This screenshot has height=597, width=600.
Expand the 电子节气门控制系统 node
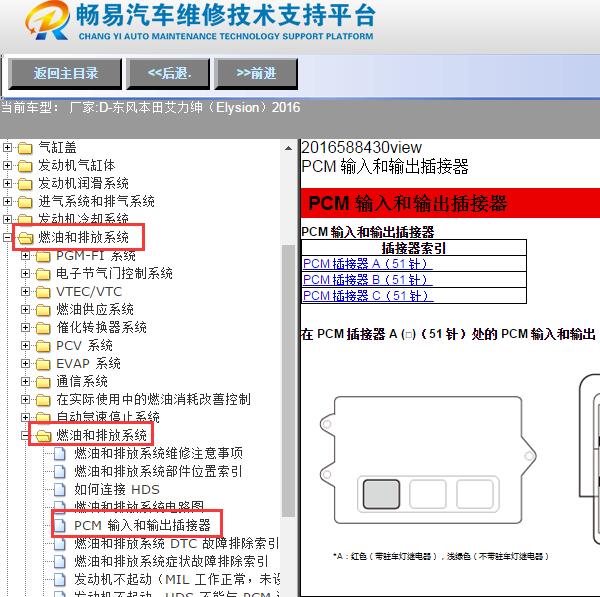click(25, 273)
